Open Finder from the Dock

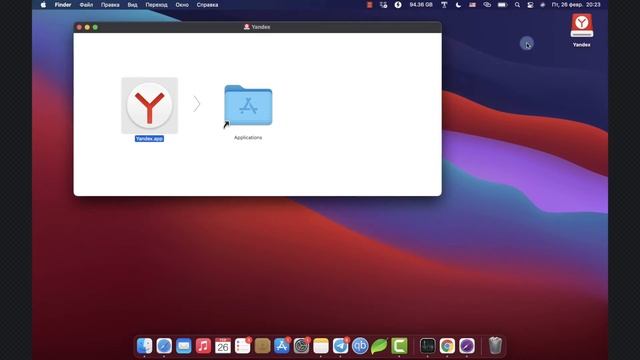click(x=144, y=346)
